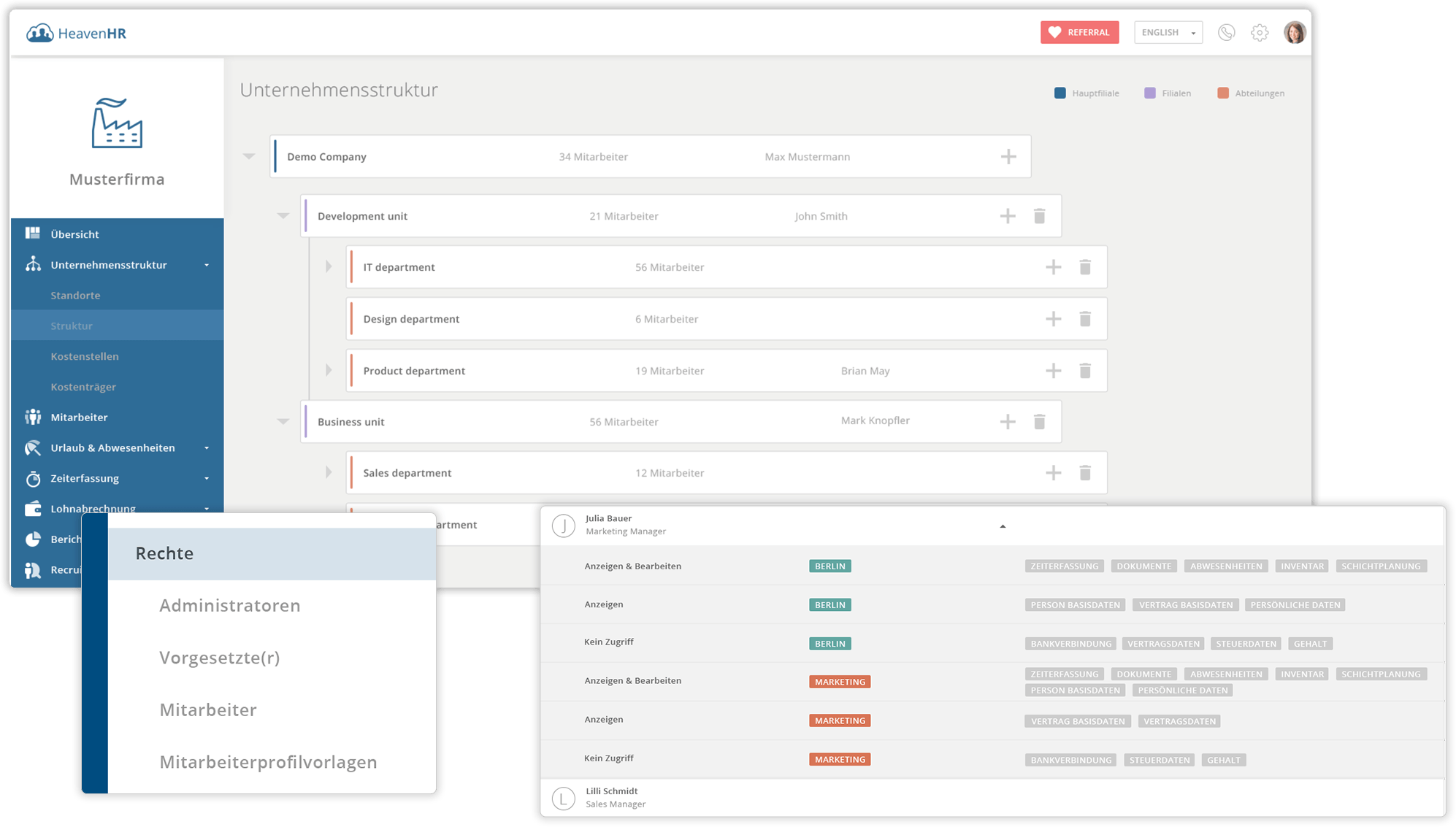Screen dimensions: 1456x827
Task: Click the Design department row name
Action: tap(411, 319)
